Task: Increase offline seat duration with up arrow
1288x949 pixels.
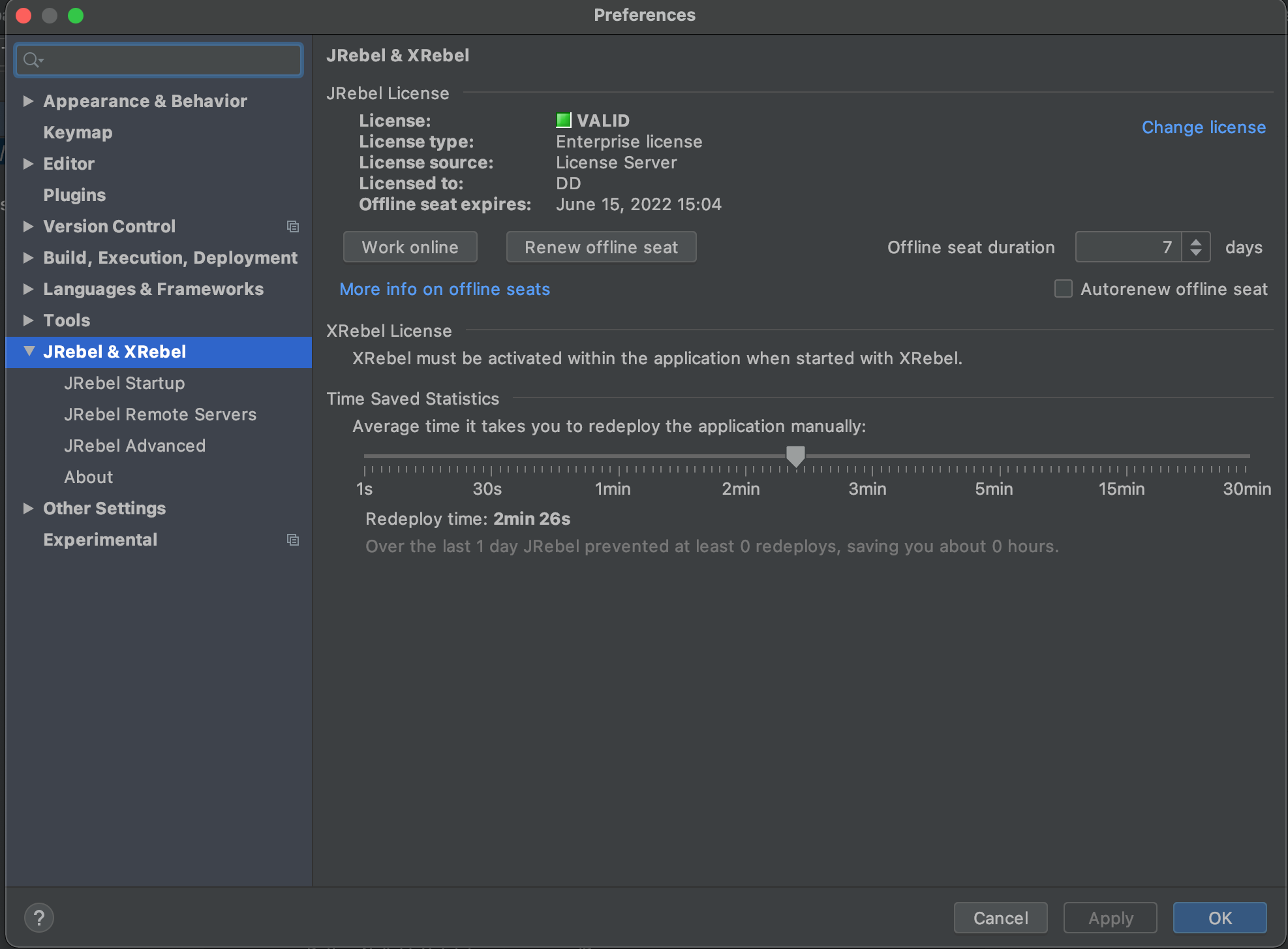Action: [1196, 241]
